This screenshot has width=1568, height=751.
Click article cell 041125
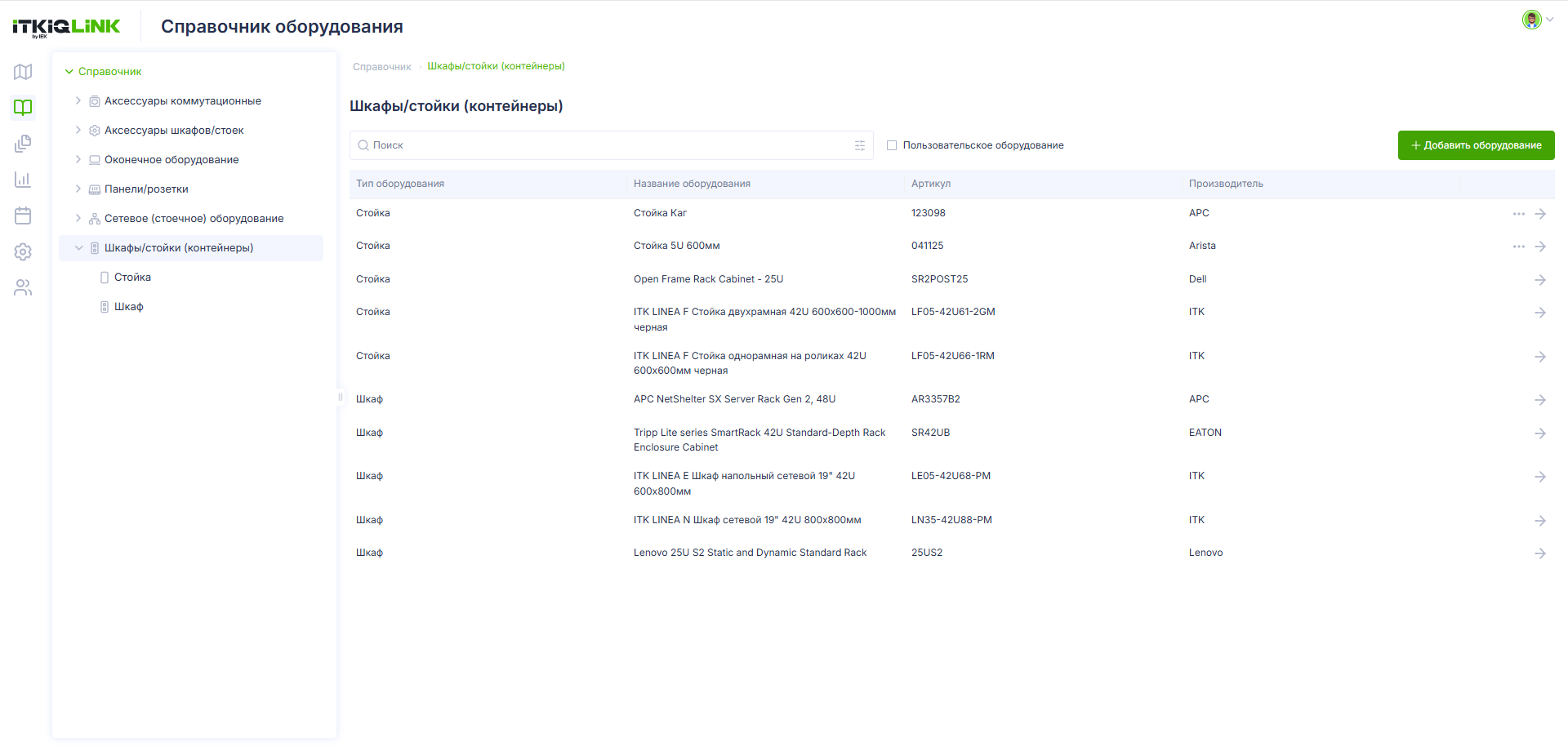[927, 246]
